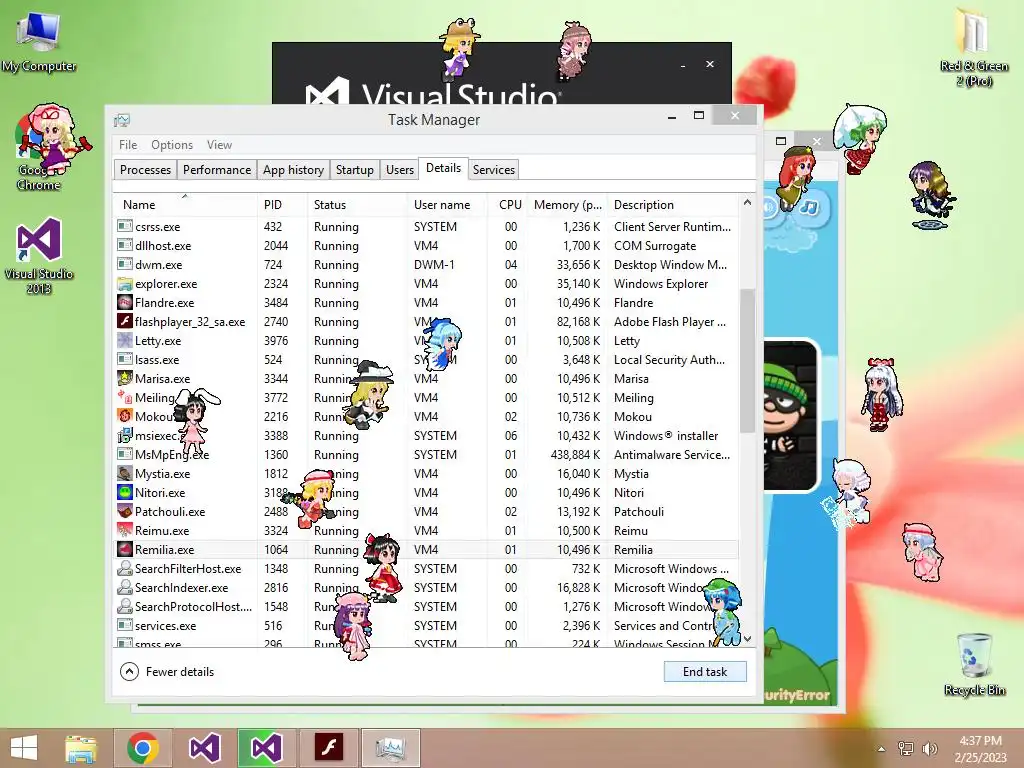Screen dimensions: 1024x768
Task: Open volume control in system tray
Action: [929, 748]
